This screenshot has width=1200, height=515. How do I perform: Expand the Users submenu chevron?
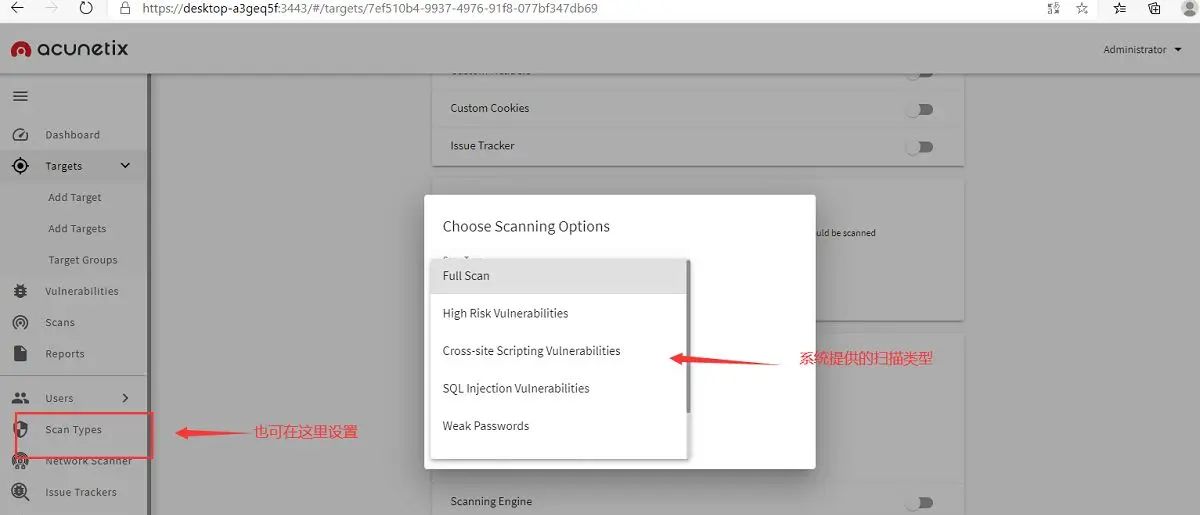click(125, 398)
